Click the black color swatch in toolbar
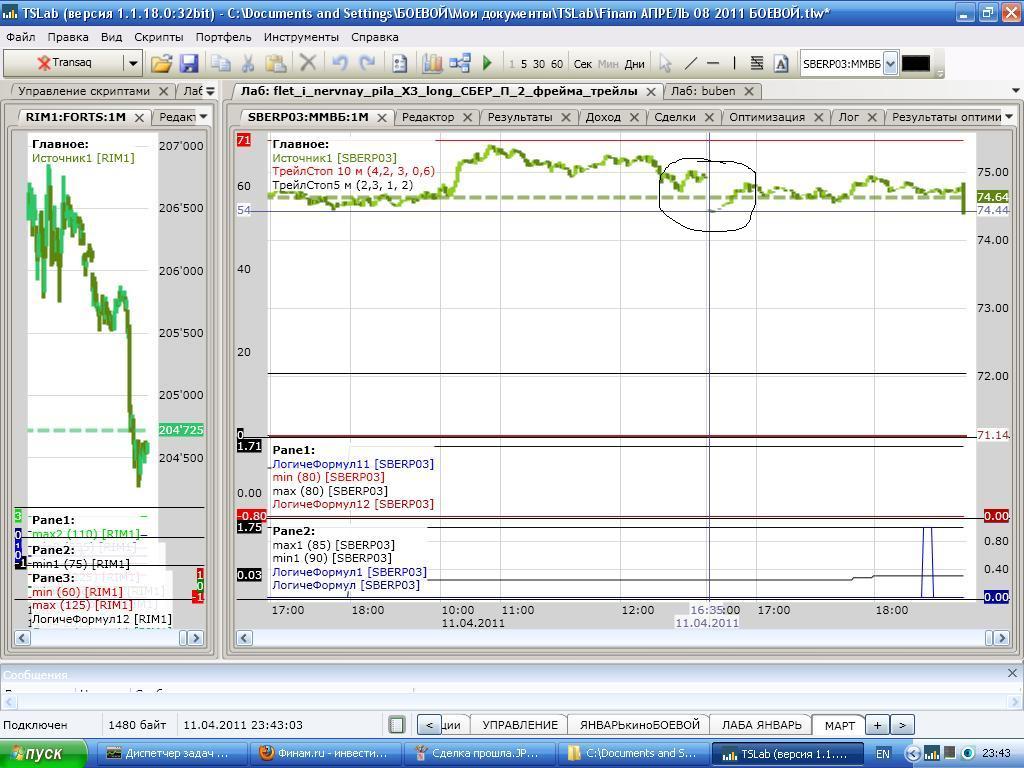Viewport: 1024px width, 768px height. 915,63
